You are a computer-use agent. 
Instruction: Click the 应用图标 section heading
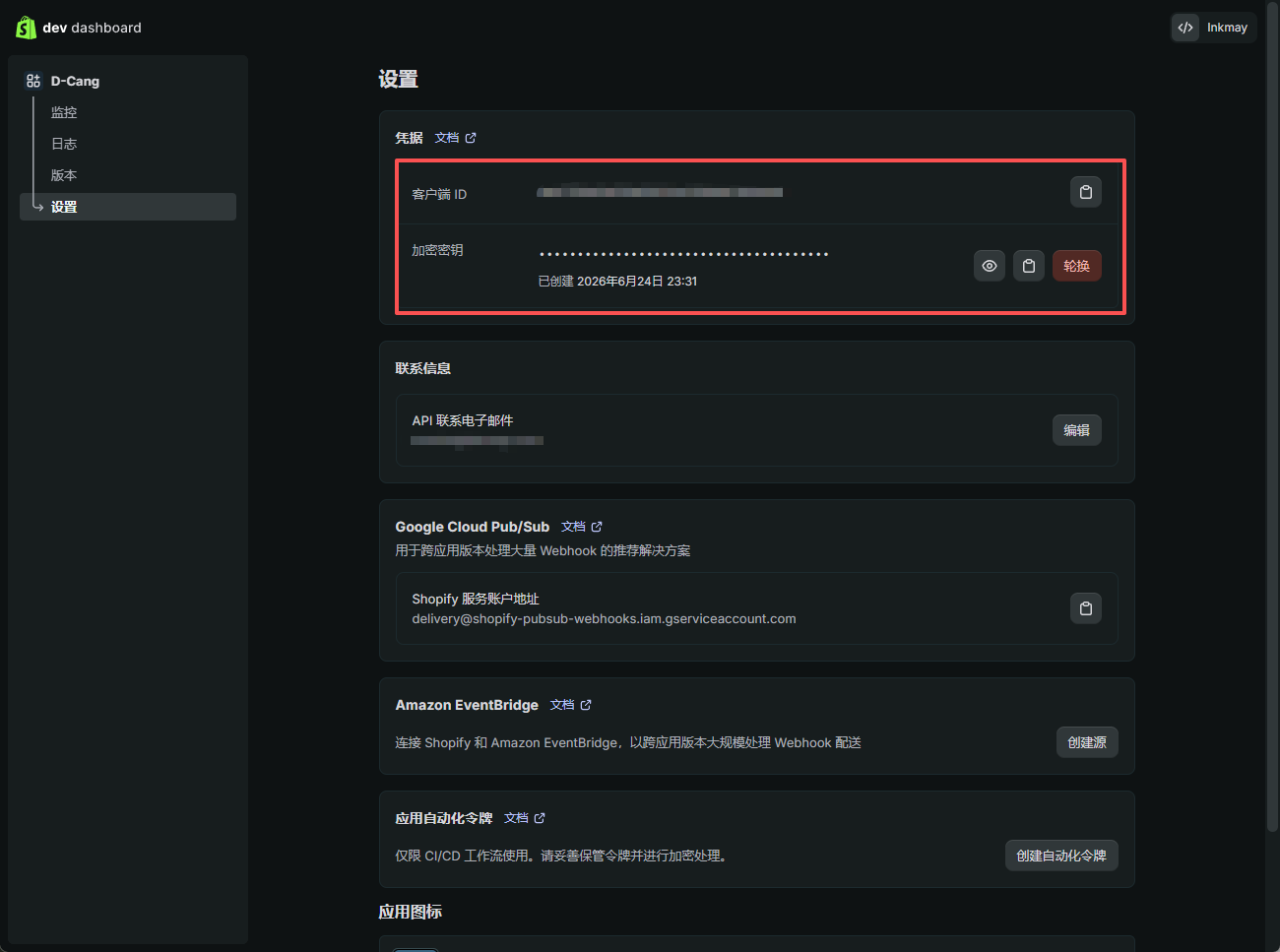click(x=411, y=912)
